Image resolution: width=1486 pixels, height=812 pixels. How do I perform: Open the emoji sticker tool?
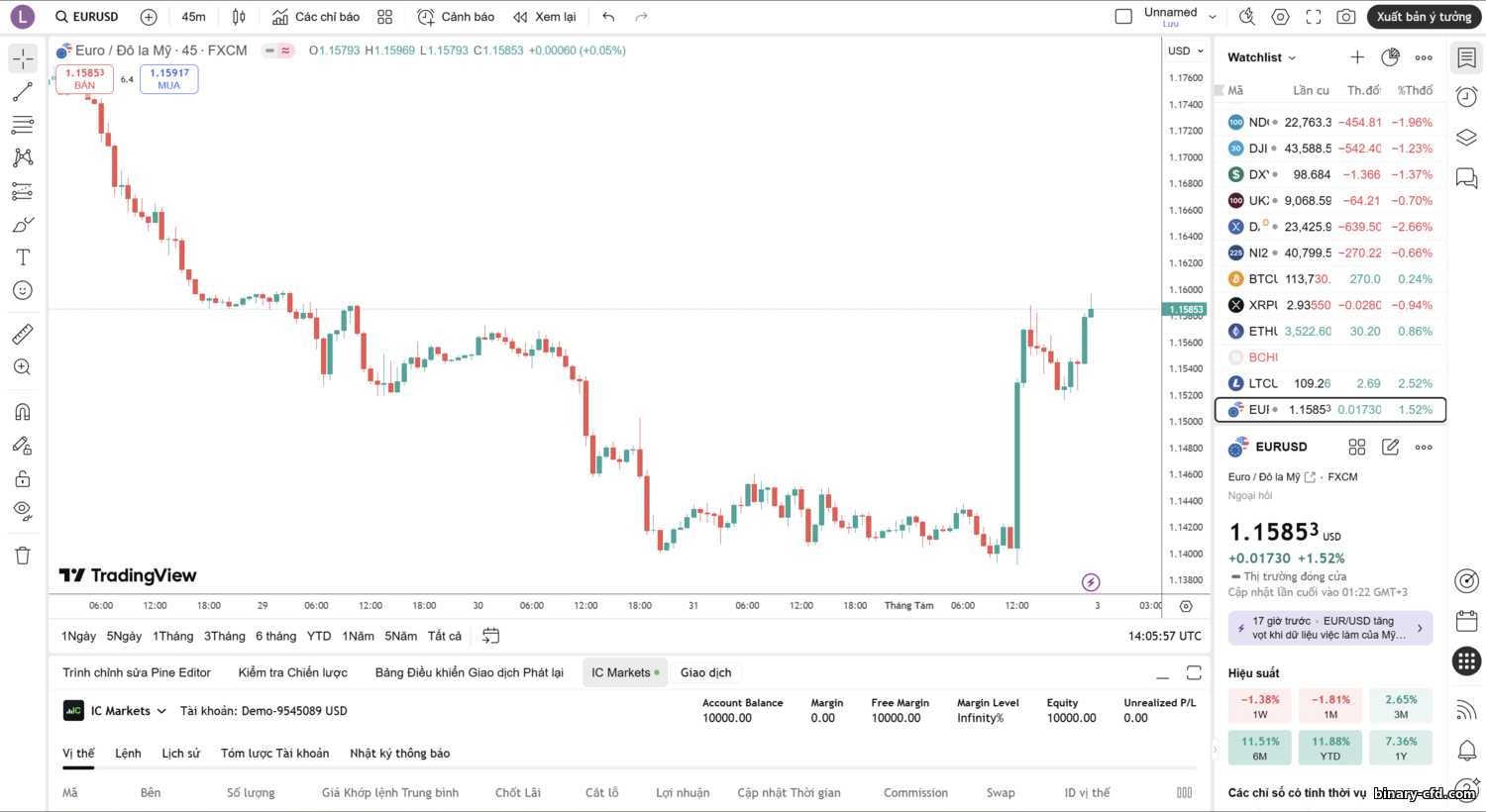23,290
